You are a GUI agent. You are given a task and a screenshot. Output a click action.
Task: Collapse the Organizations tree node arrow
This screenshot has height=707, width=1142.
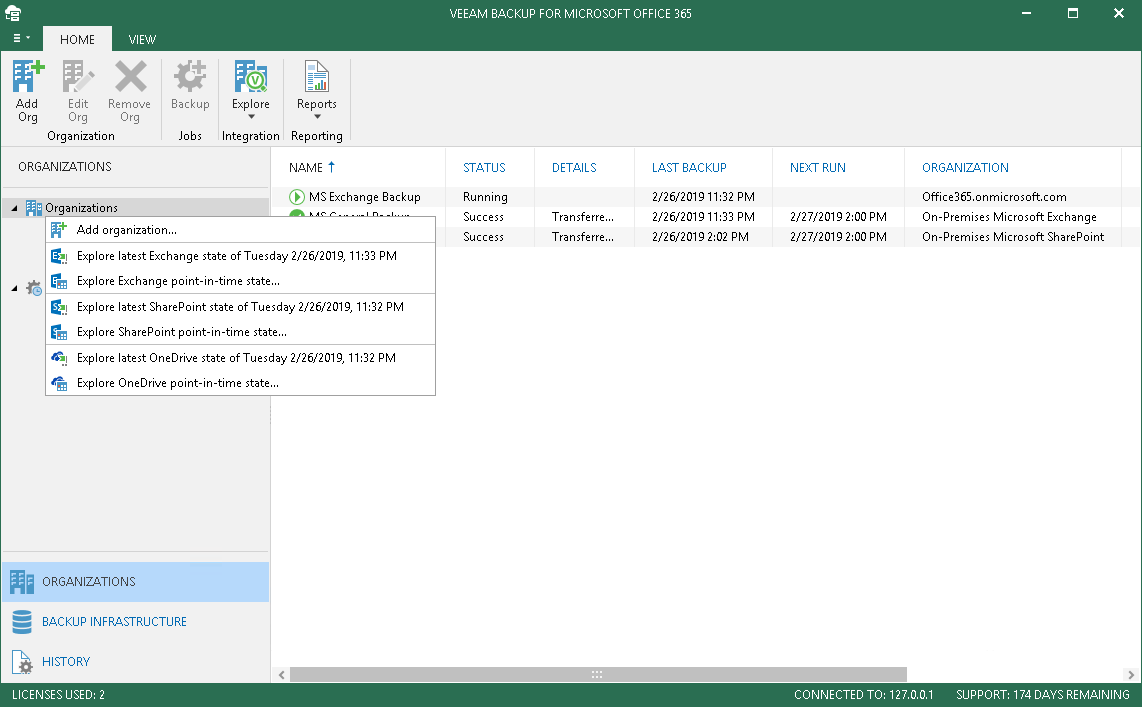pyautogui.click(x=14, y=208)
